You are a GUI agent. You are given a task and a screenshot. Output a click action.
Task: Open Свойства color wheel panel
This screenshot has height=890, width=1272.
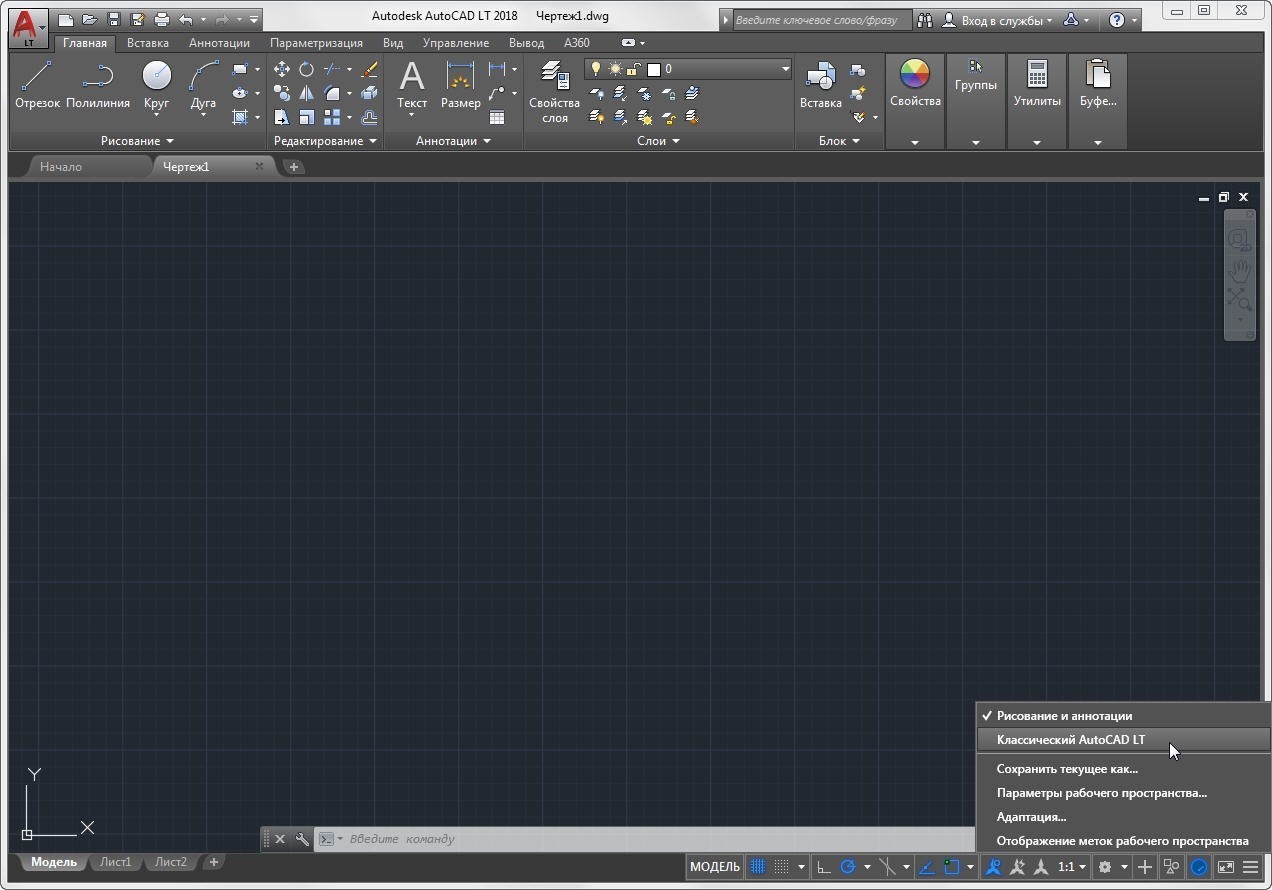[x=915, y=102]
